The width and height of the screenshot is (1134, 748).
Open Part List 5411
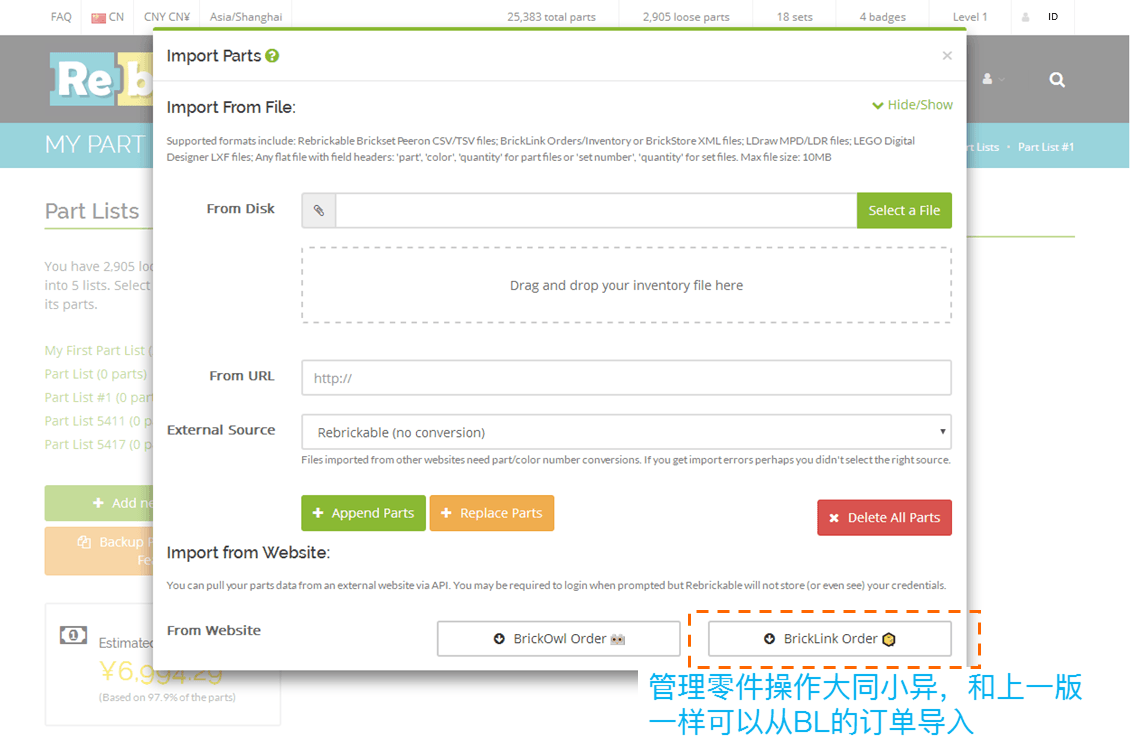pos(98,421)
